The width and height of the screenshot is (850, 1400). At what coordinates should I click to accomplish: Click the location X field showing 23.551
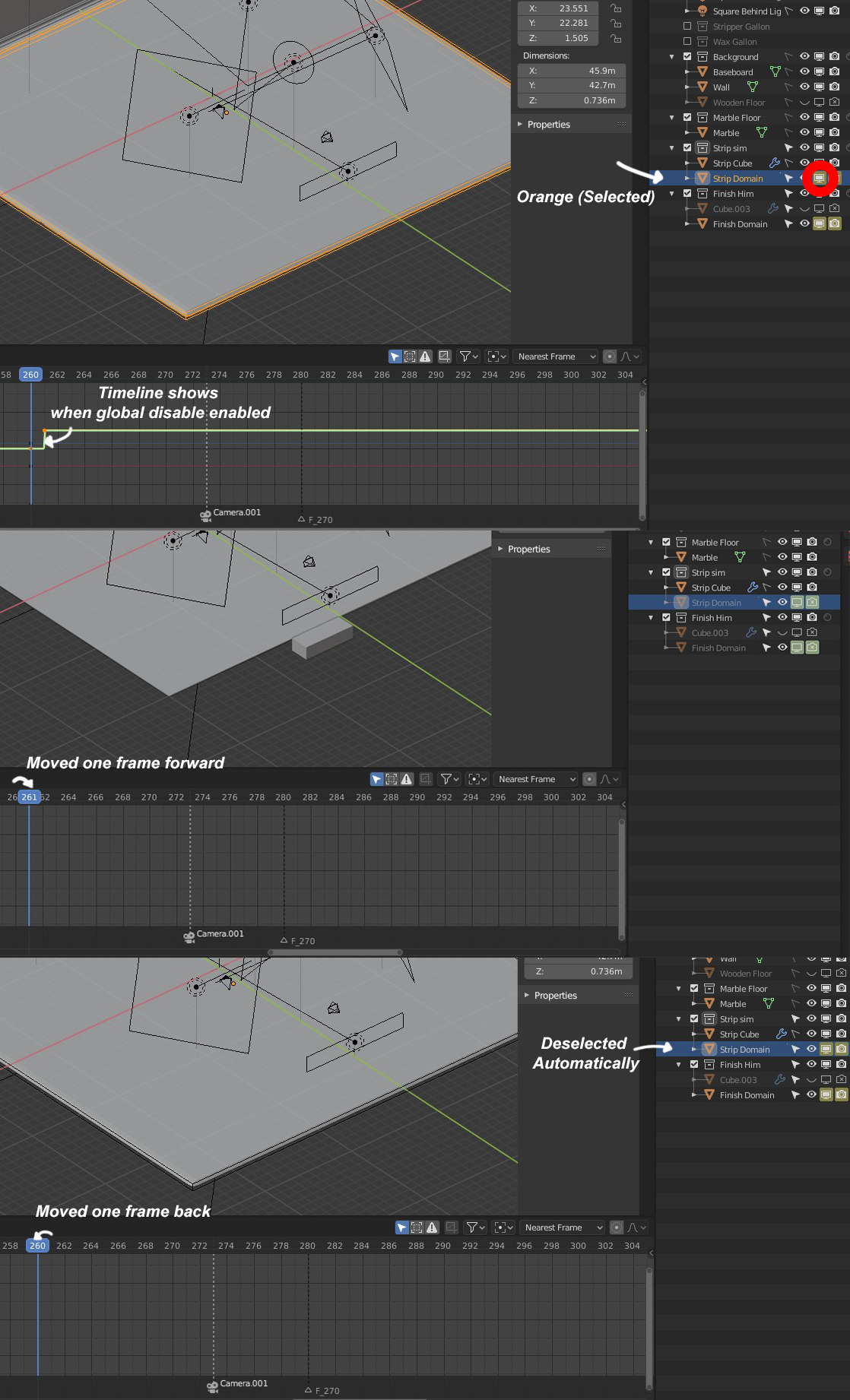point(559,8)
